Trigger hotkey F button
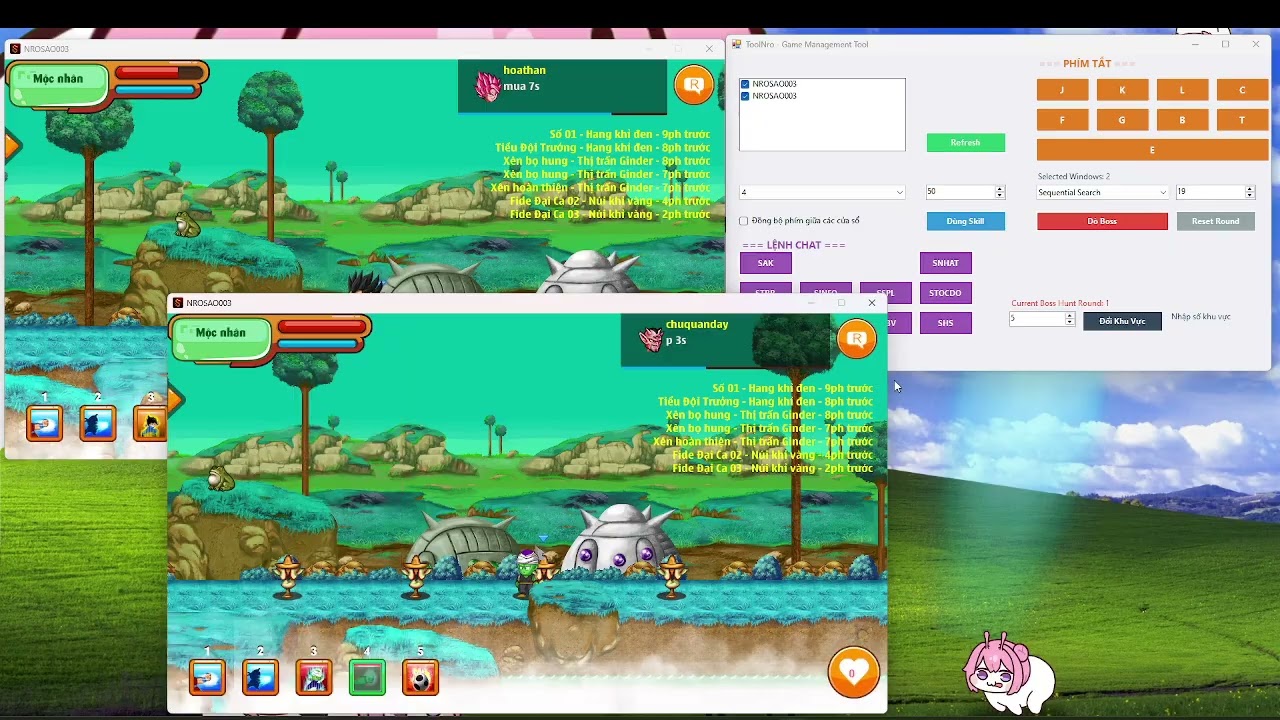Image resolution: width=1280 pixels, height=720 pixels. [1062, 120]
